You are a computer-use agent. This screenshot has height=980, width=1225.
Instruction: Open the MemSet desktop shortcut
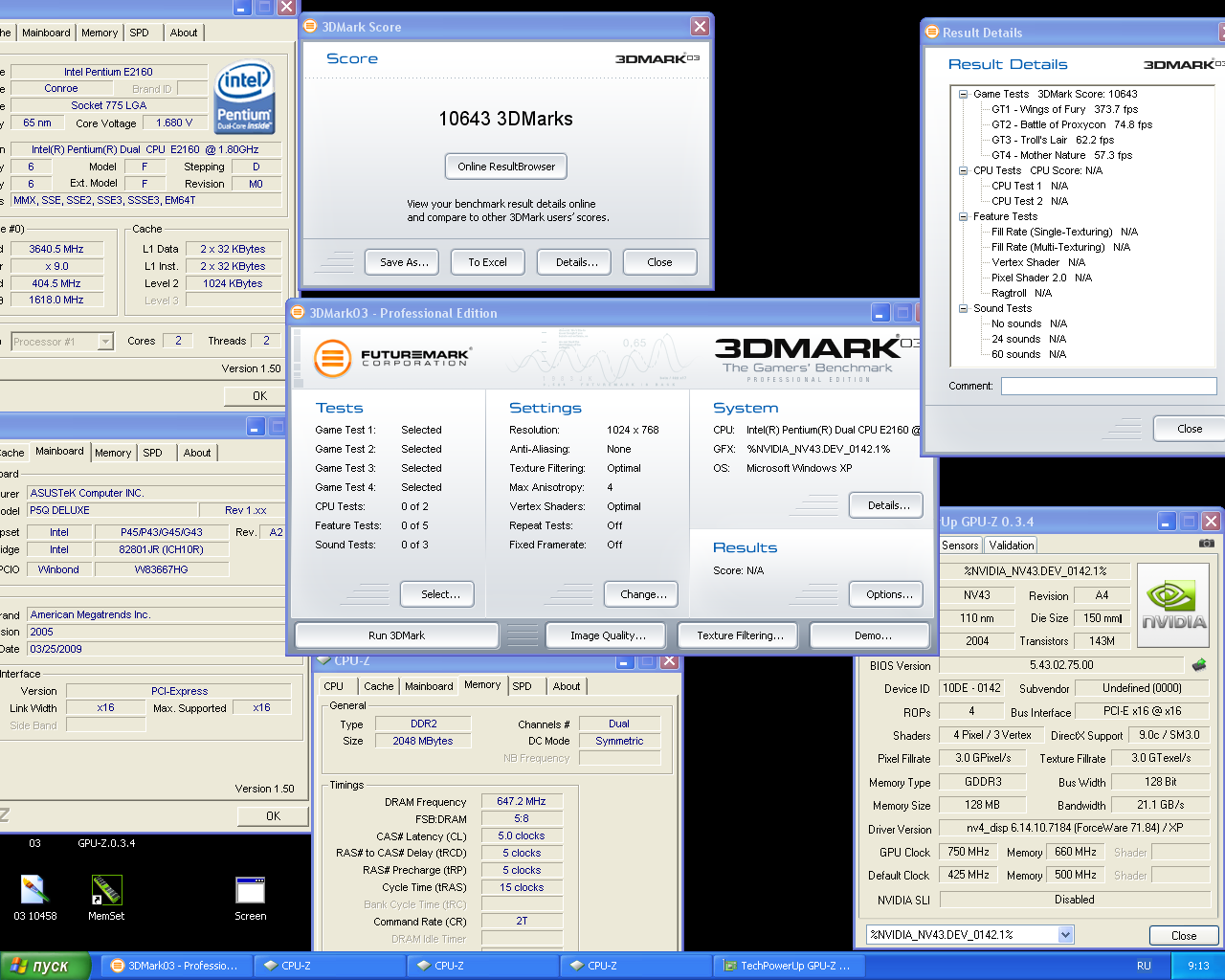coord(106,898)
